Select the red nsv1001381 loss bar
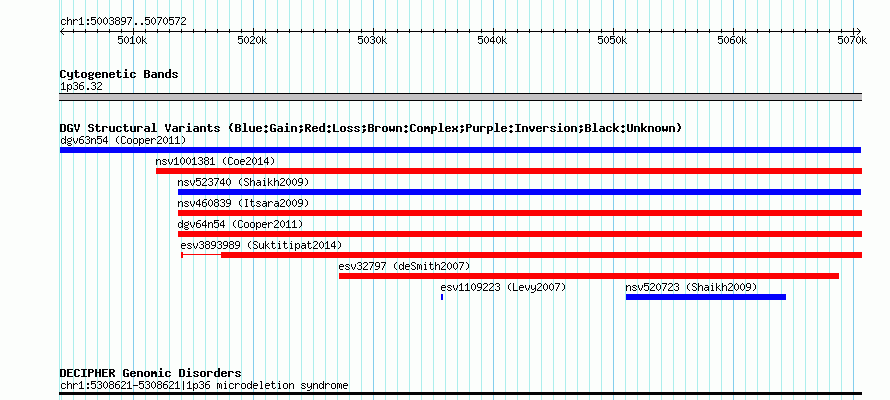The width and height of the screenshot is (890, 400). (509, 171)
